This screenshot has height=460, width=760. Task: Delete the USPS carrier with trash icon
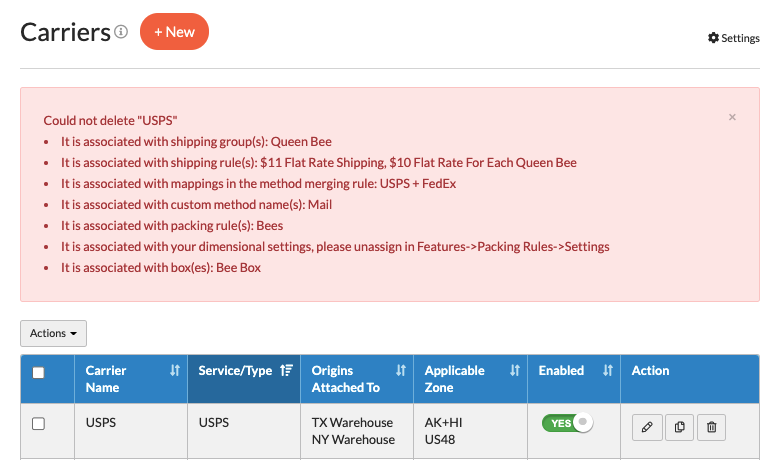(711, 427)
